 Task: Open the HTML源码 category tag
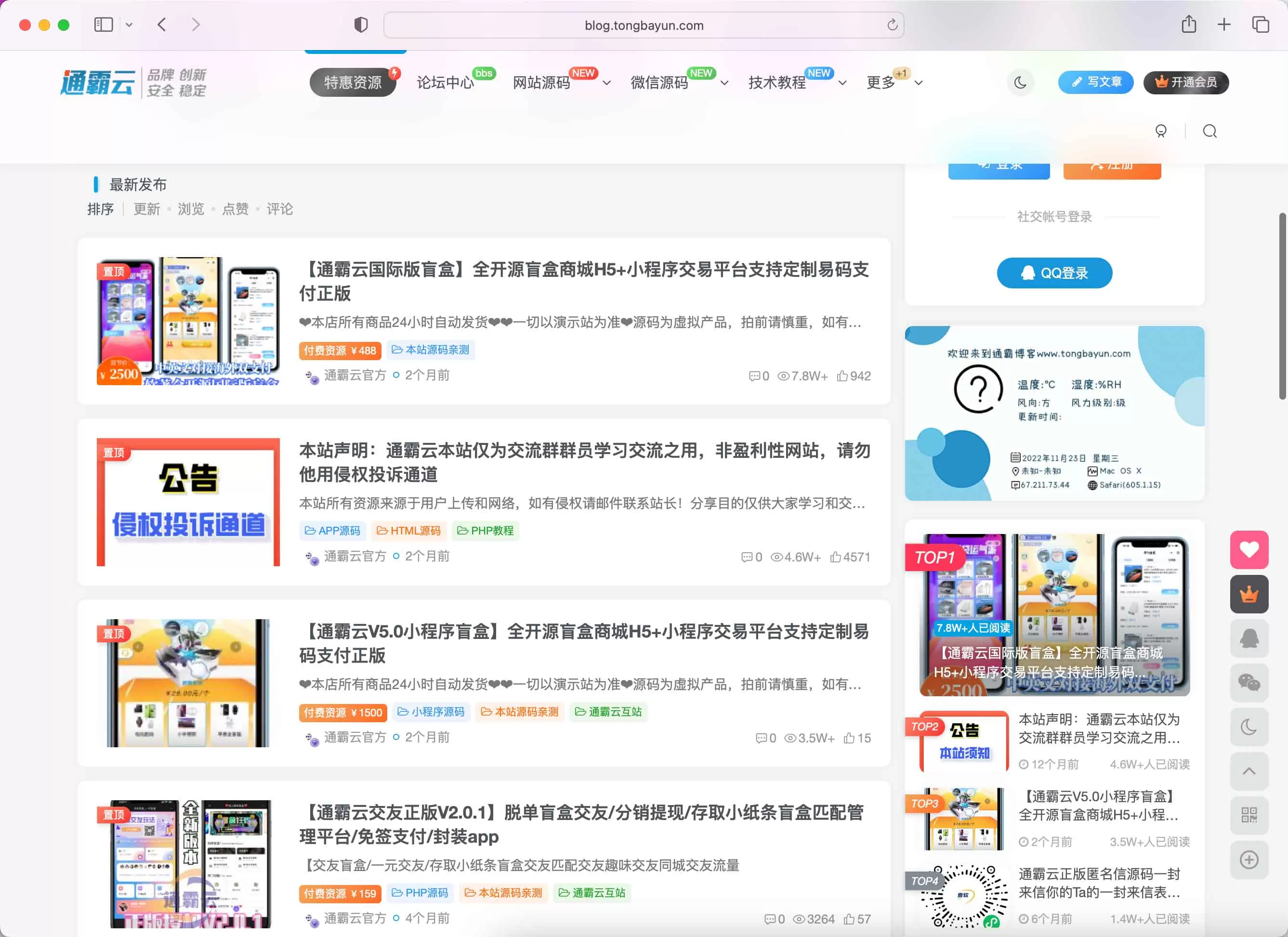[x=409, y=531]
